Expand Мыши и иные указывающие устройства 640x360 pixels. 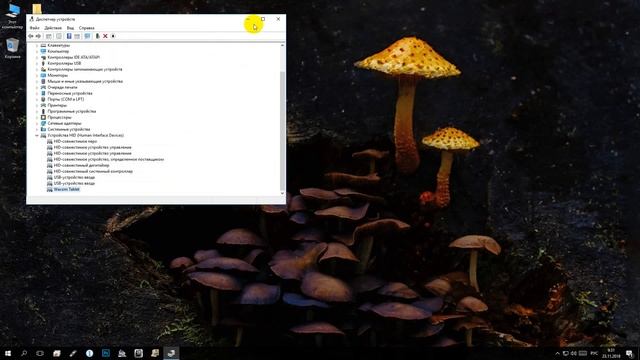click(37, 81)
